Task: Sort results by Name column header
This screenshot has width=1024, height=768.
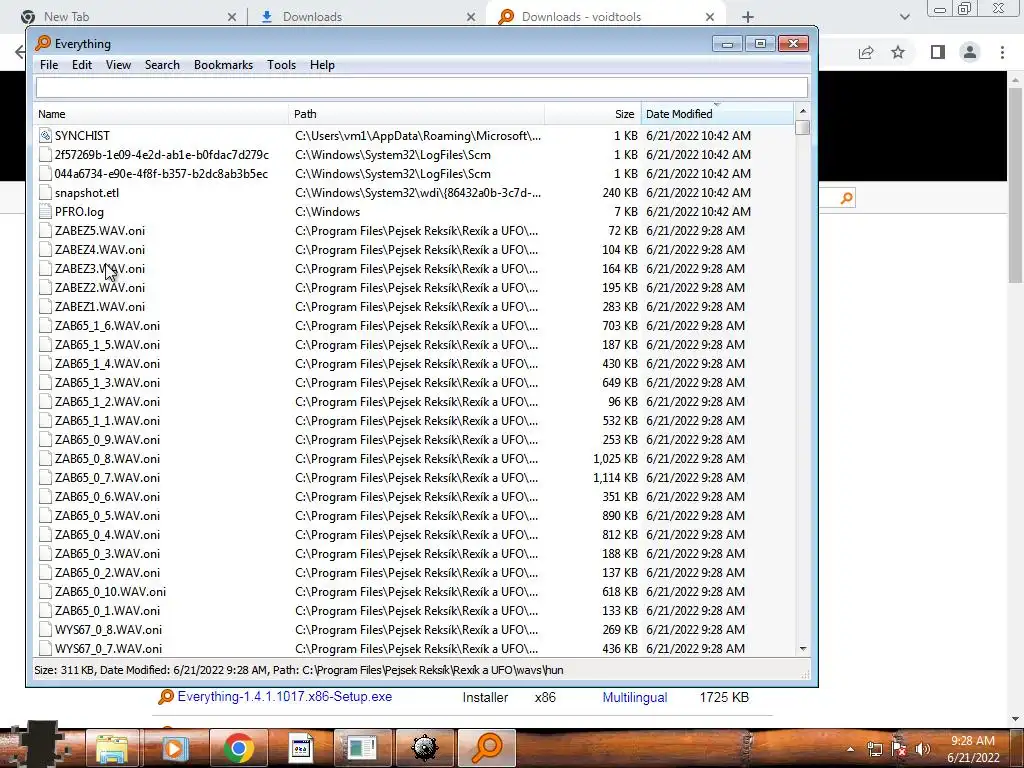Action: (x=161, y=114)
